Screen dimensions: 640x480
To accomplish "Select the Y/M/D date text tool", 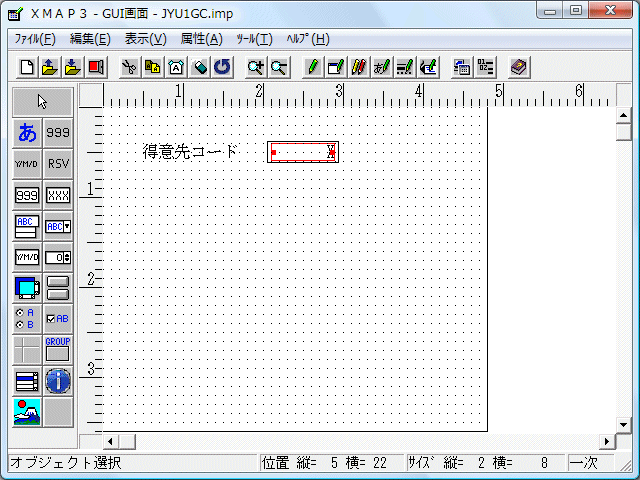I will coord(27,164).
